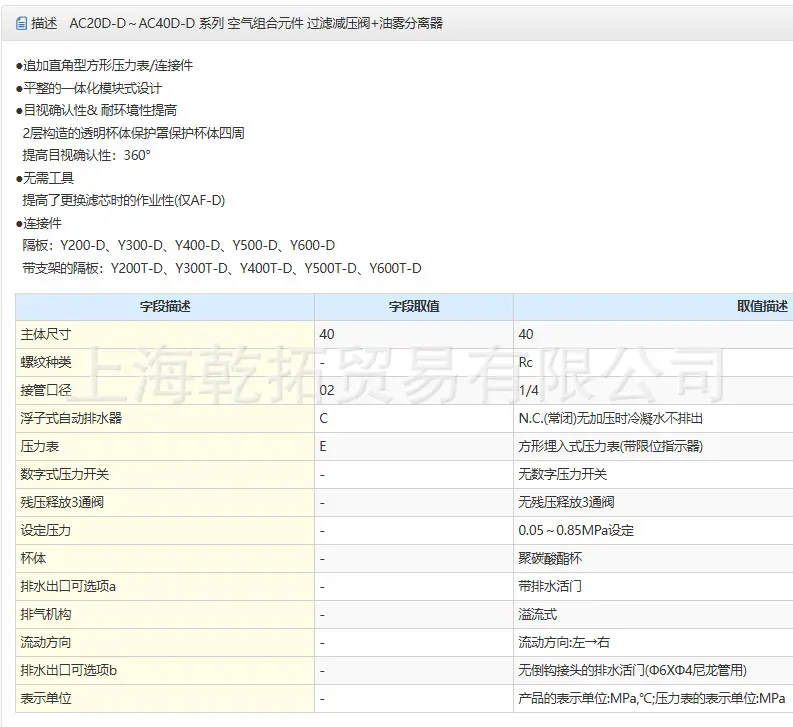Click the 提高了更换滤芯时的作业性 line
793x727 pixels.
coord(123,200)
